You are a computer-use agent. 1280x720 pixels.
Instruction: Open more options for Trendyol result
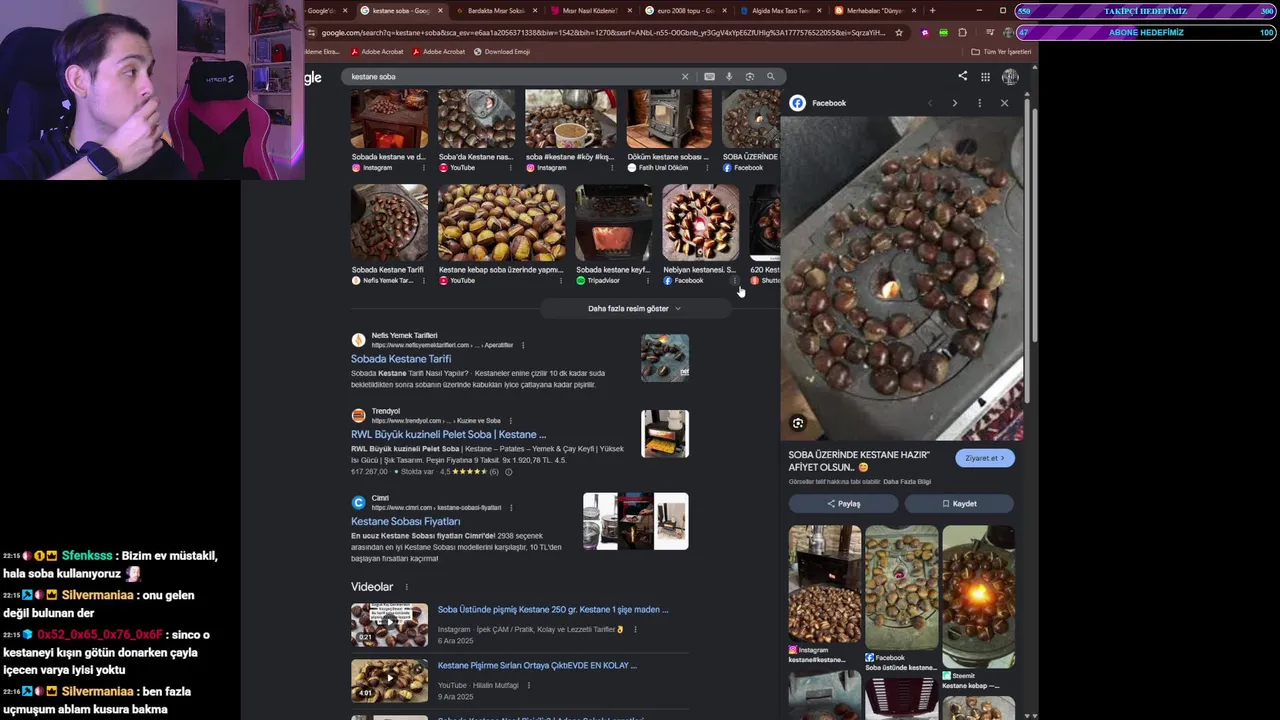[510, 421]
